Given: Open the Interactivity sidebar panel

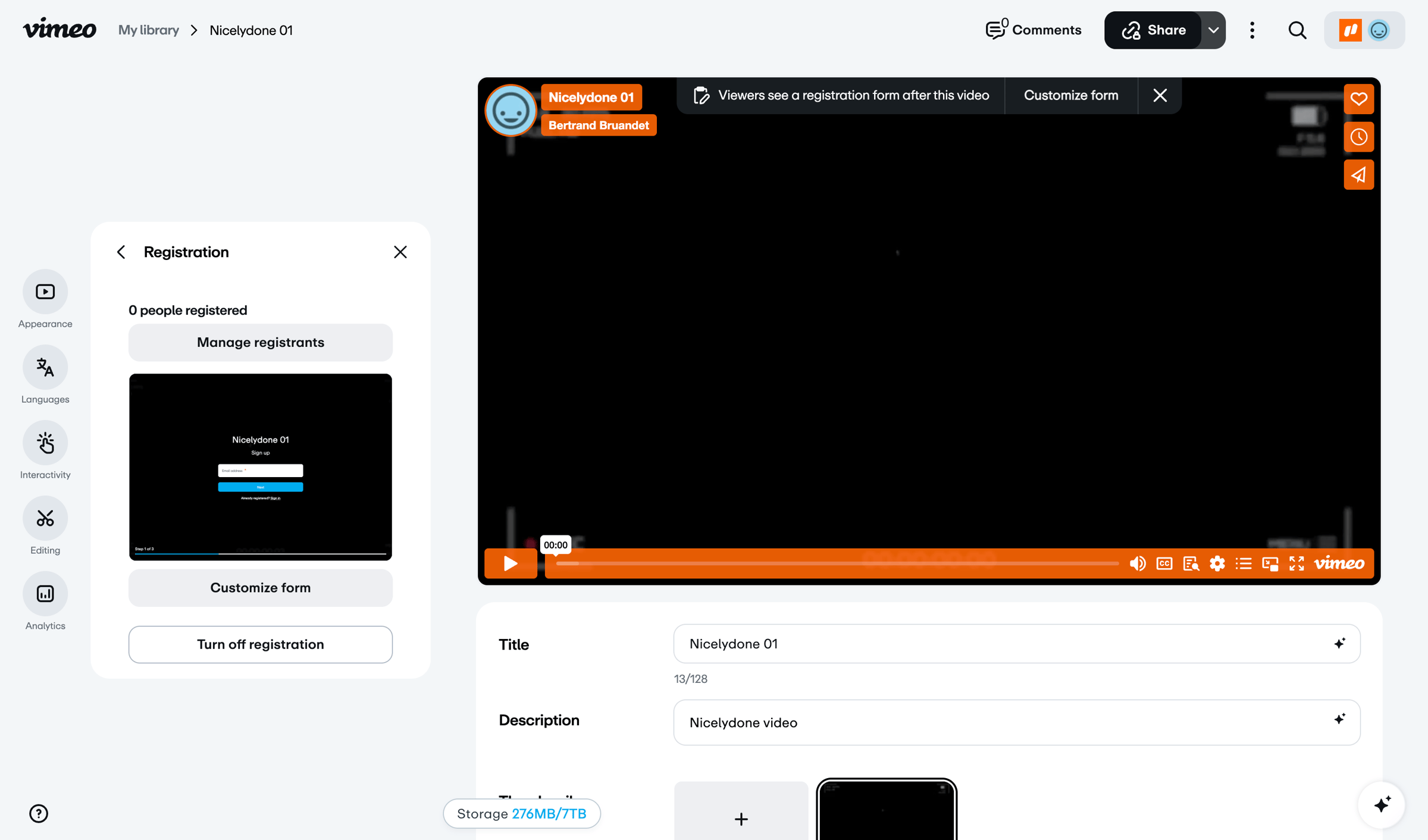Looking at the screenshot, I should [x=45, y=443].
